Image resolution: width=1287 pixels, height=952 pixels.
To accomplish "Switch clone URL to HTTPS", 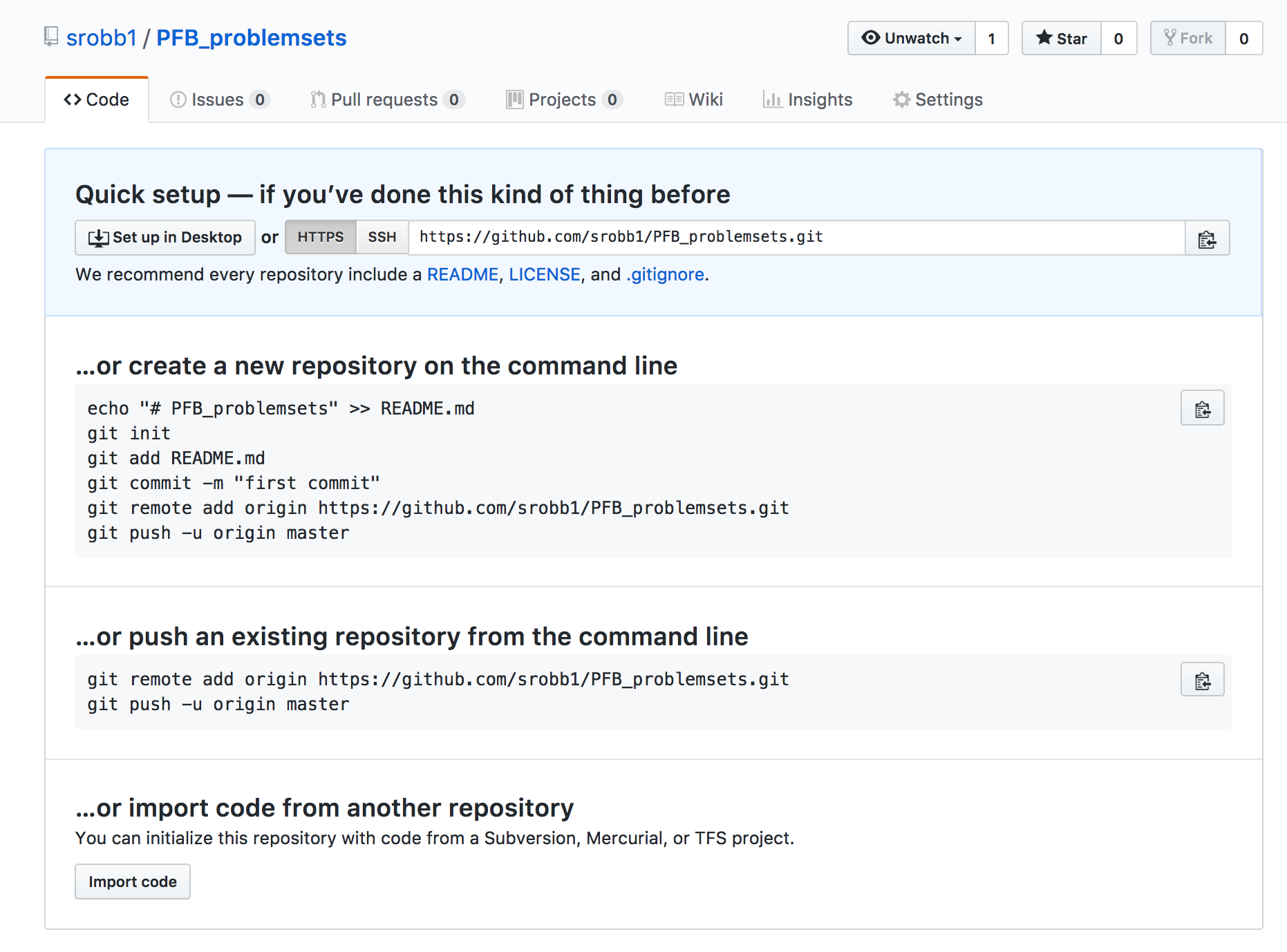I will click(x=321, y=238).
